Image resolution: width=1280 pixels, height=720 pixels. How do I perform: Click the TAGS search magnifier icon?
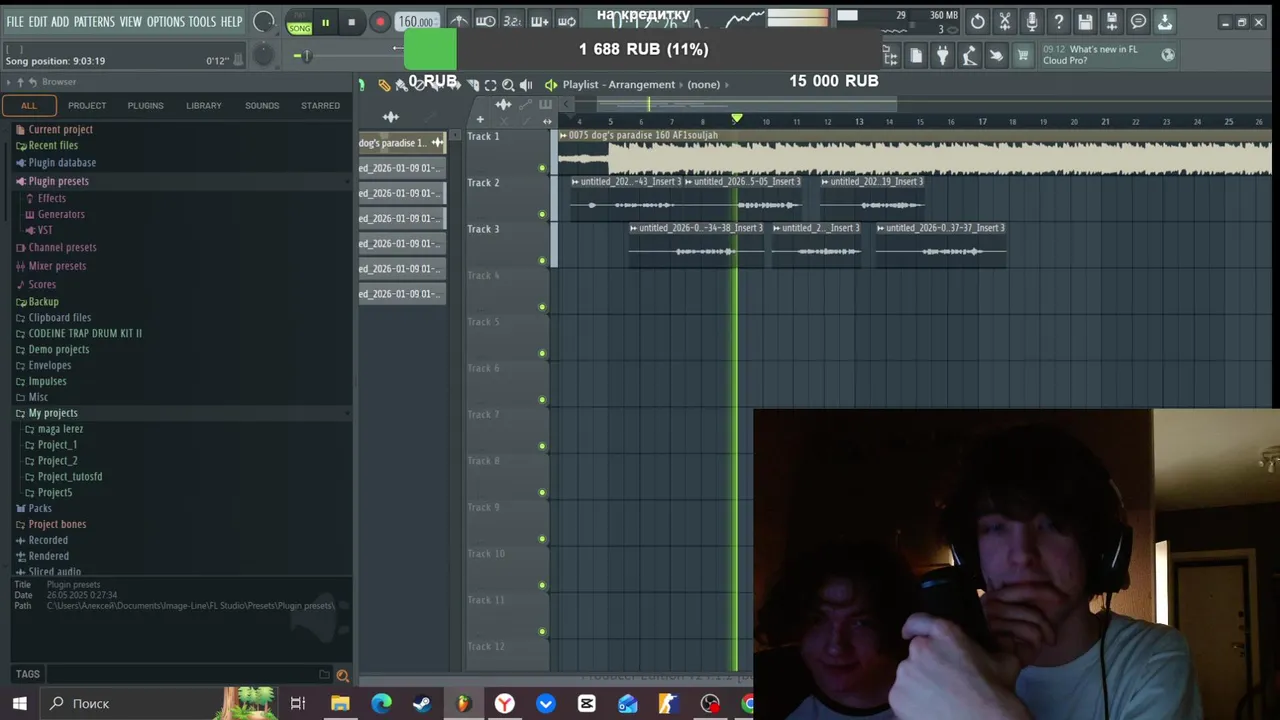click(342, 675)
